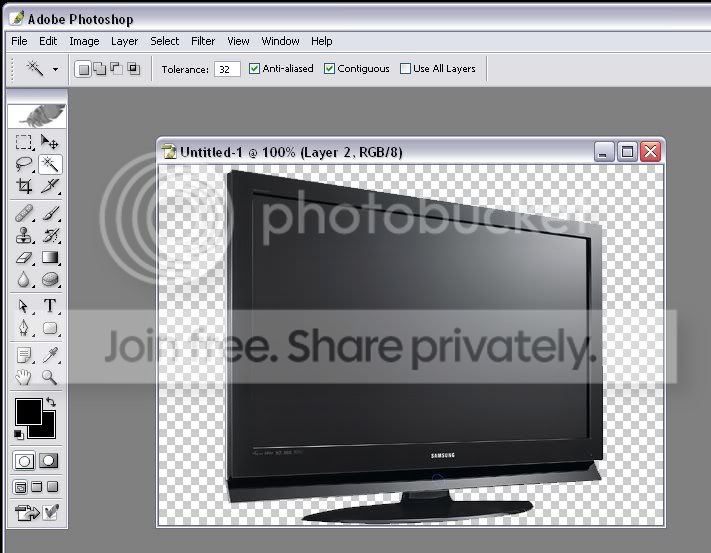Open the Select menu
The height and width of the screenshot is (553, 711).
[164, 41]
